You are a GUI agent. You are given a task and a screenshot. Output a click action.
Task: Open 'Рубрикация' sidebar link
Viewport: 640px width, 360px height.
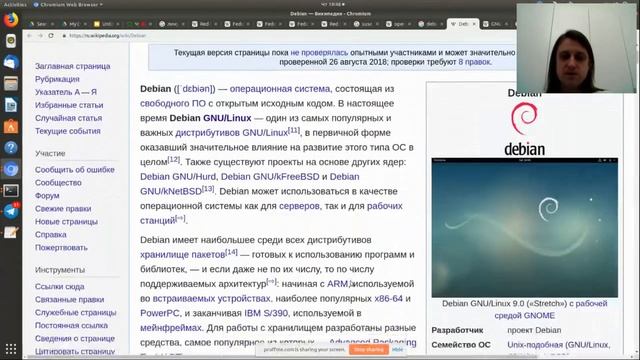point(57,79)
